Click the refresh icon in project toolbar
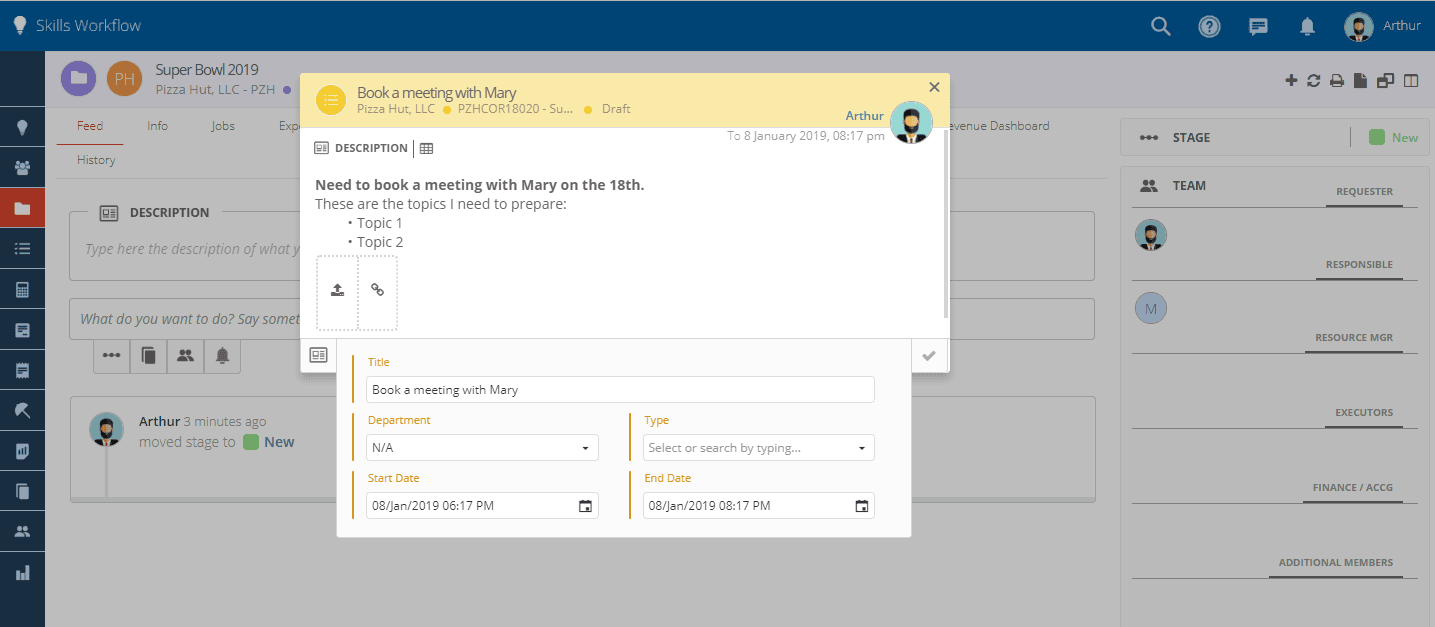 [1314, 81]
